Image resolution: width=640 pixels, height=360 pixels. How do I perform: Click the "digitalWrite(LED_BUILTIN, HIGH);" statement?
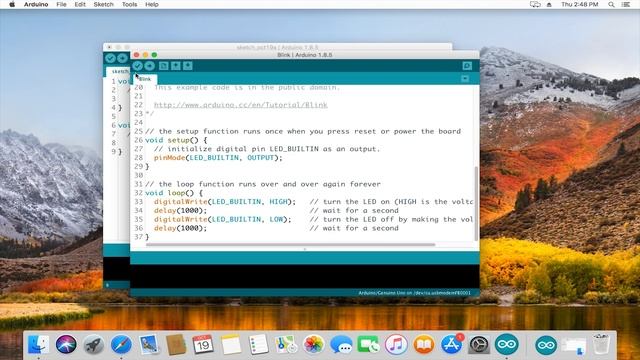pos(225,202)
